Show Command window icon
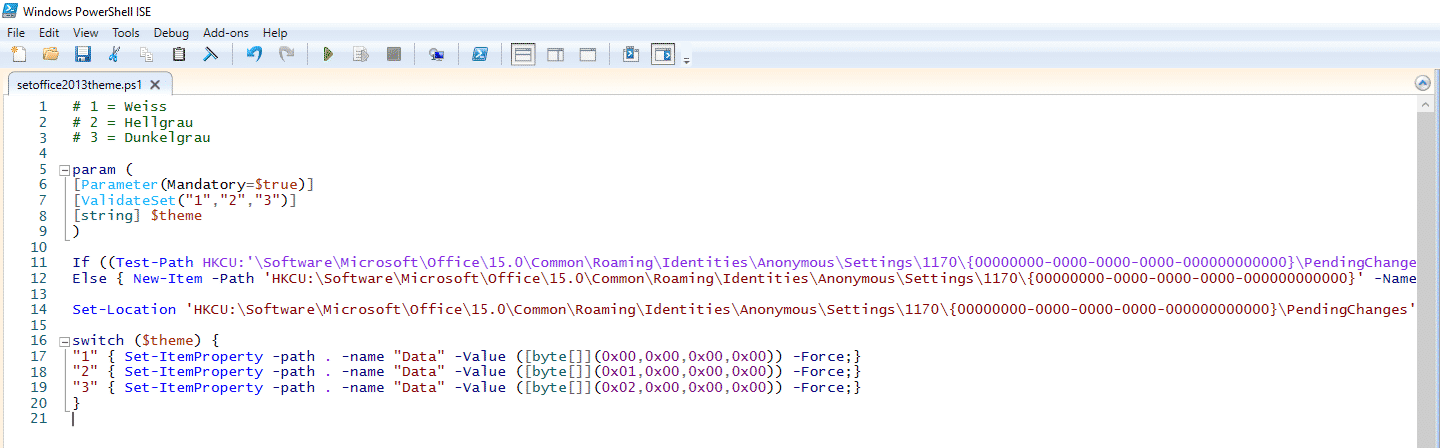The image size is (1440, 448). pyautogui.click(x=631, y=54)
